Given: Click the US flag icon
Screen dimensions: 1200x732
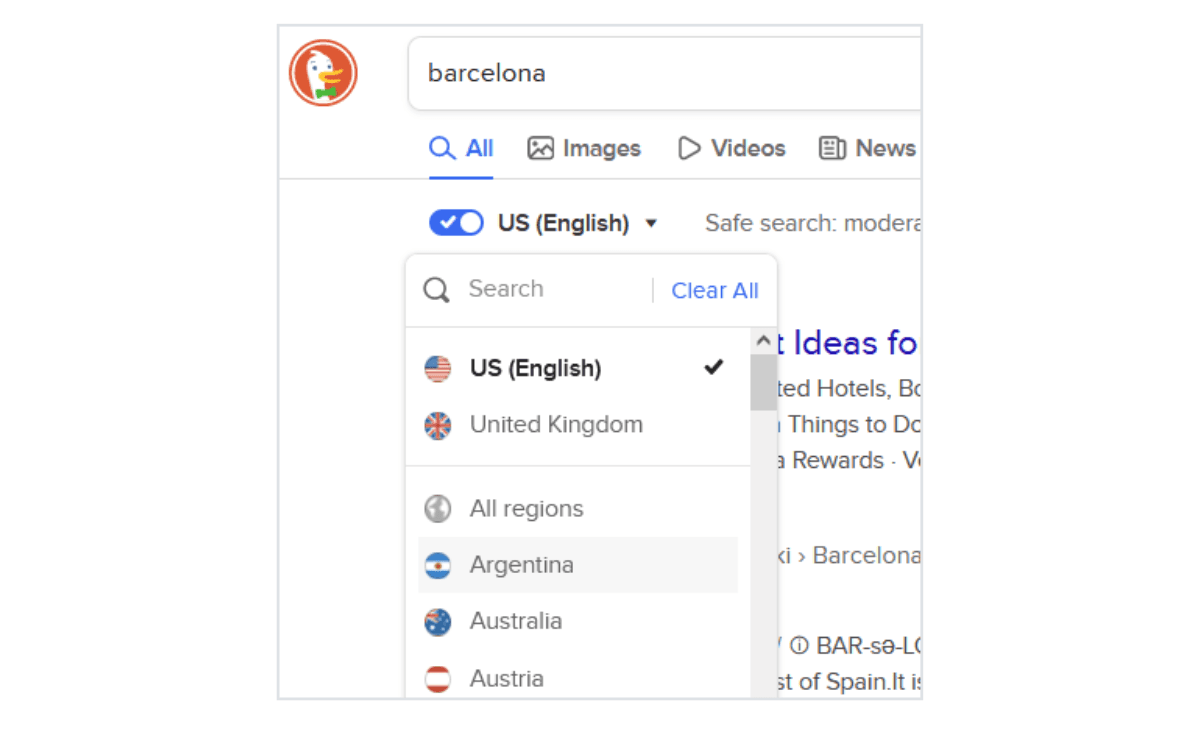Looking at the screenshot, I should 438,369.
